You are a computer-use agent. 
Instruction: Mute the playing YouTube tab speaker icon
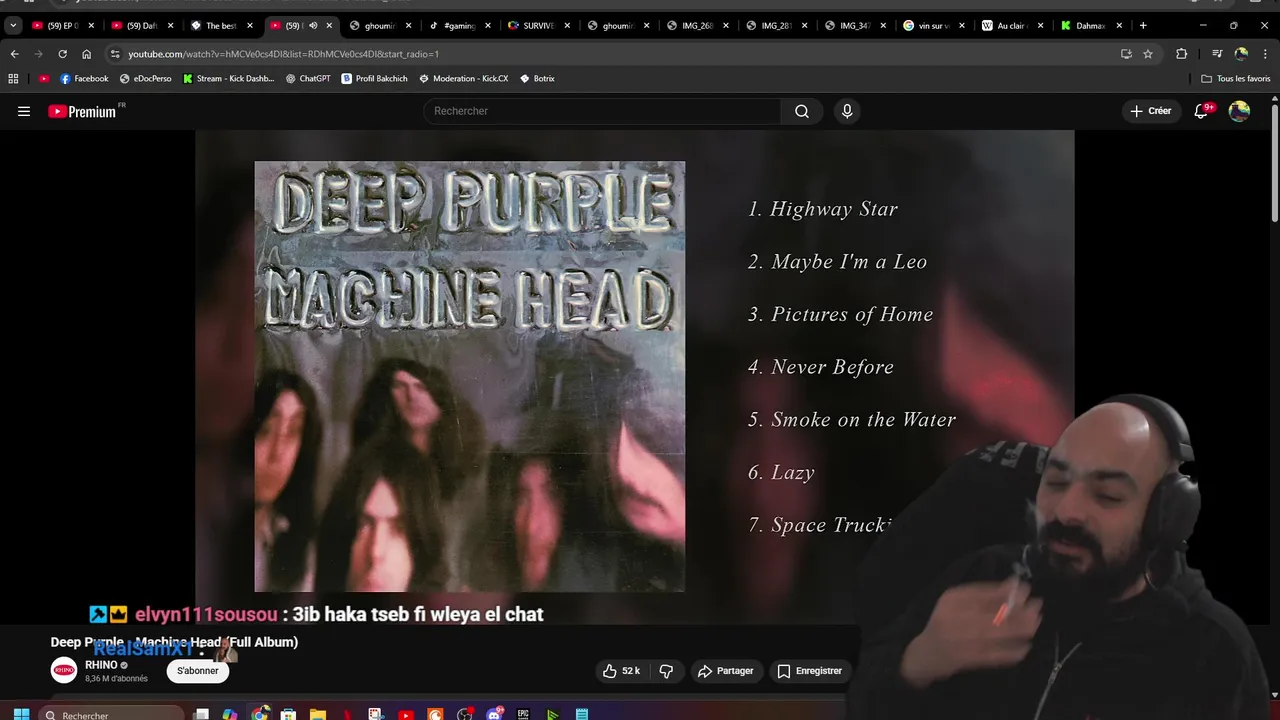click(313, 26)
